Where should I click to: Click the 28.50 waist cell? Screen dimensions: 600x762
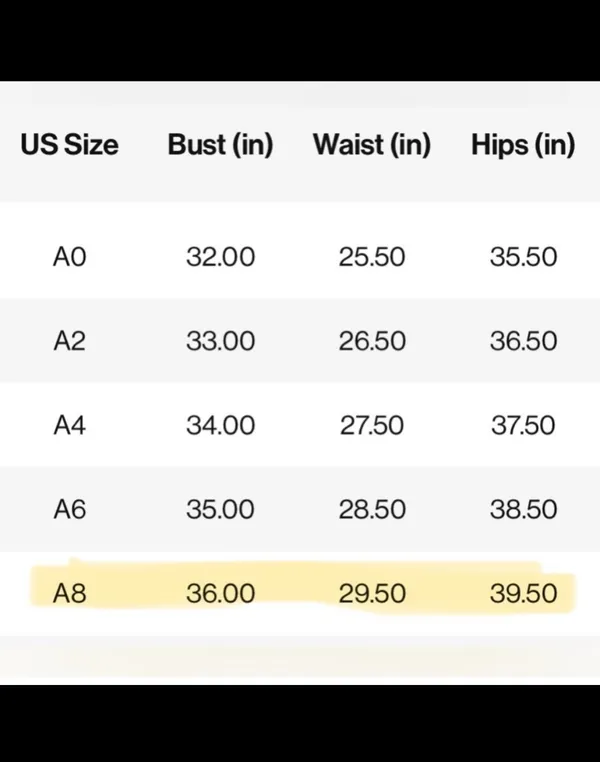[x=372, y=509]
